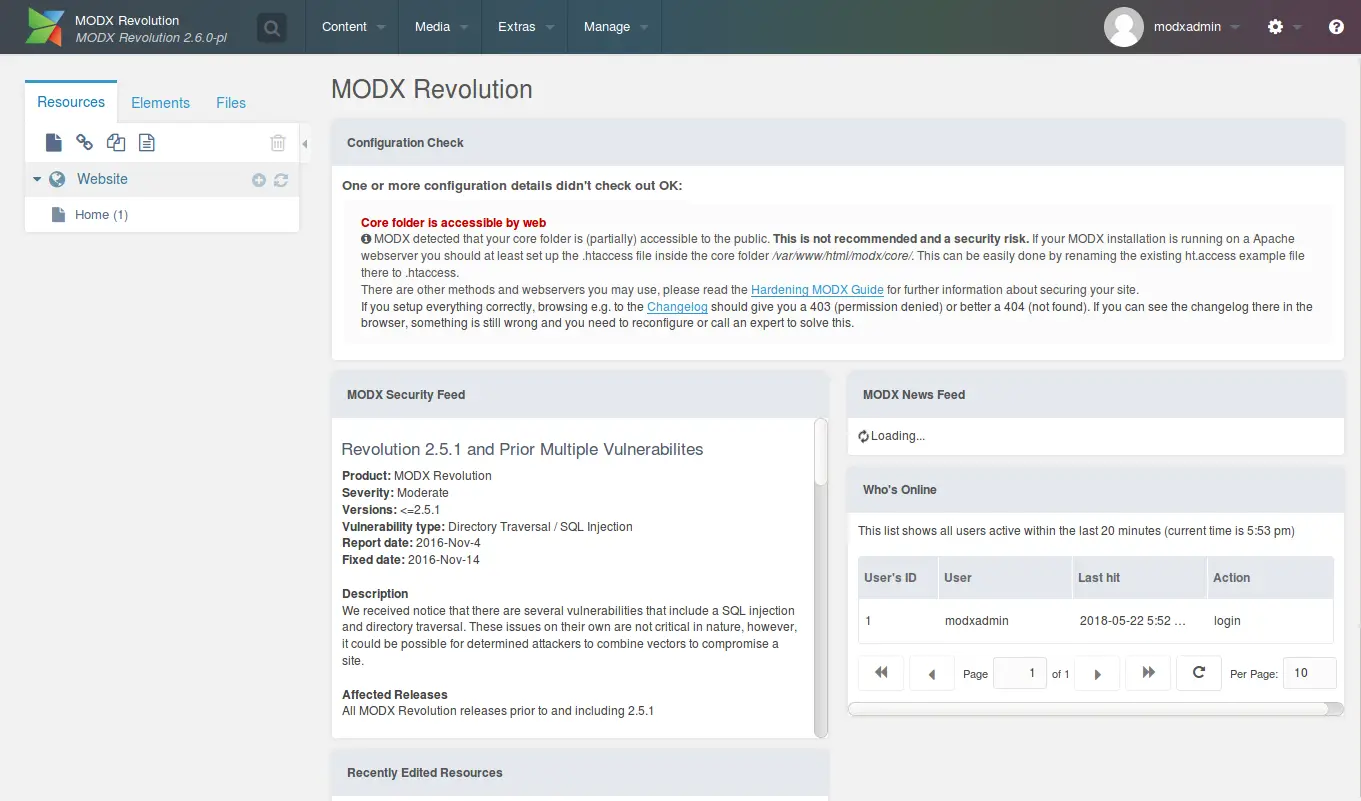This screenshot has height=801, width=1361.
Task: Click the Home resource page icon
Action: click(57, 214)
